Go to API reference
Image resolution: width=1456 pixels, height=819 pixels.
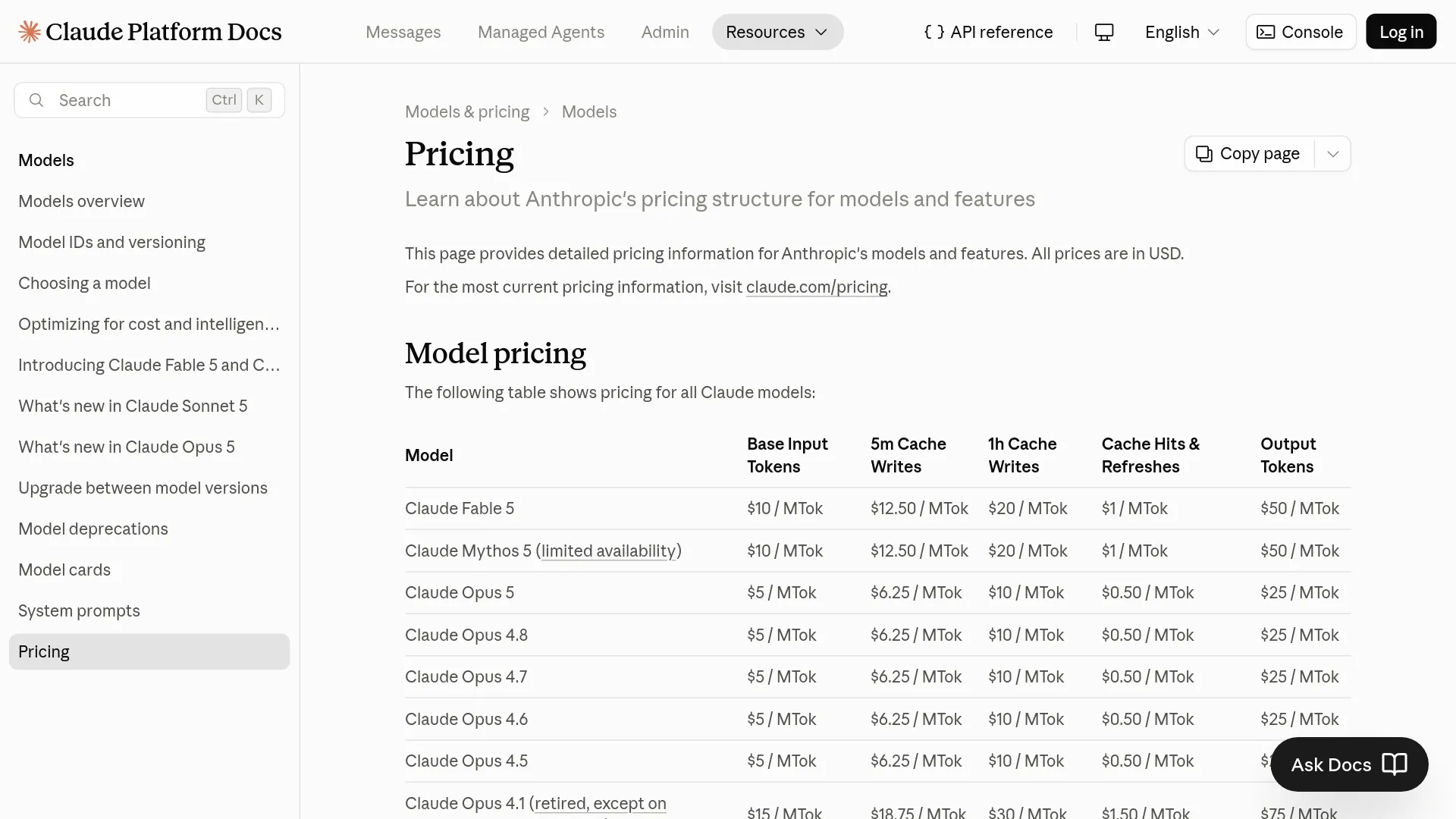pos(989,32)
